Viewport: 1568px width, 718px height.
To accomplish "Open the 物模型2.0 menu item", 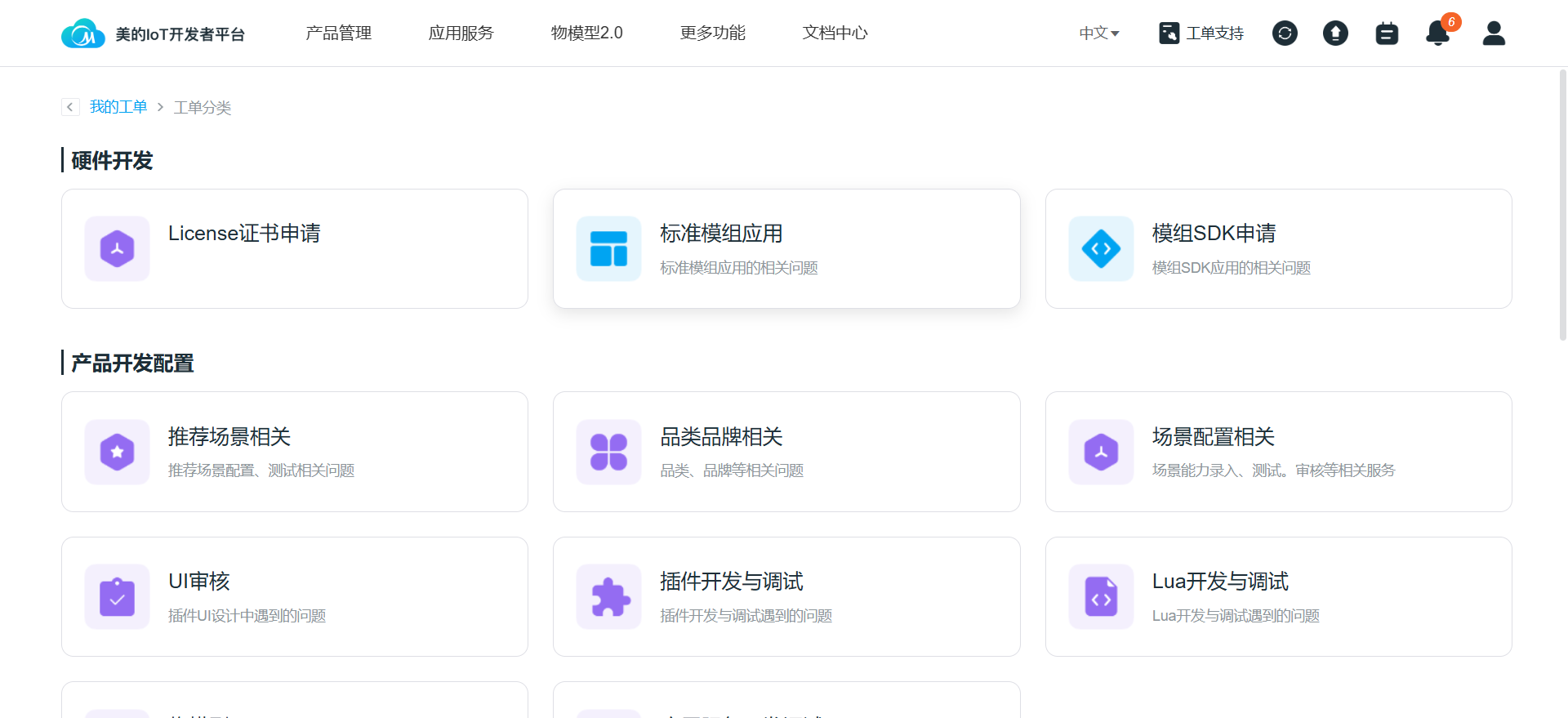I will (x=586, y=33).
